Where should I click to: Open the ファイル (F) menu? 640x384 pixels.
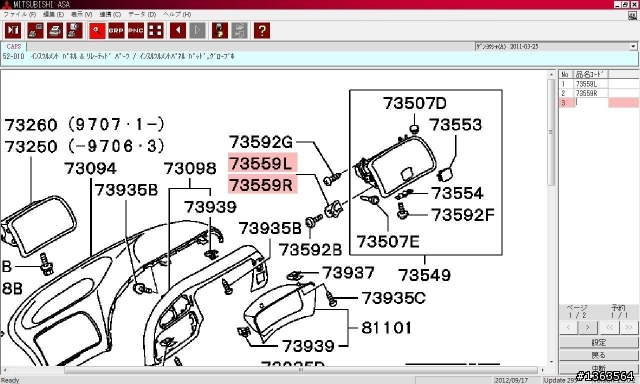click(x=19, y=14)
